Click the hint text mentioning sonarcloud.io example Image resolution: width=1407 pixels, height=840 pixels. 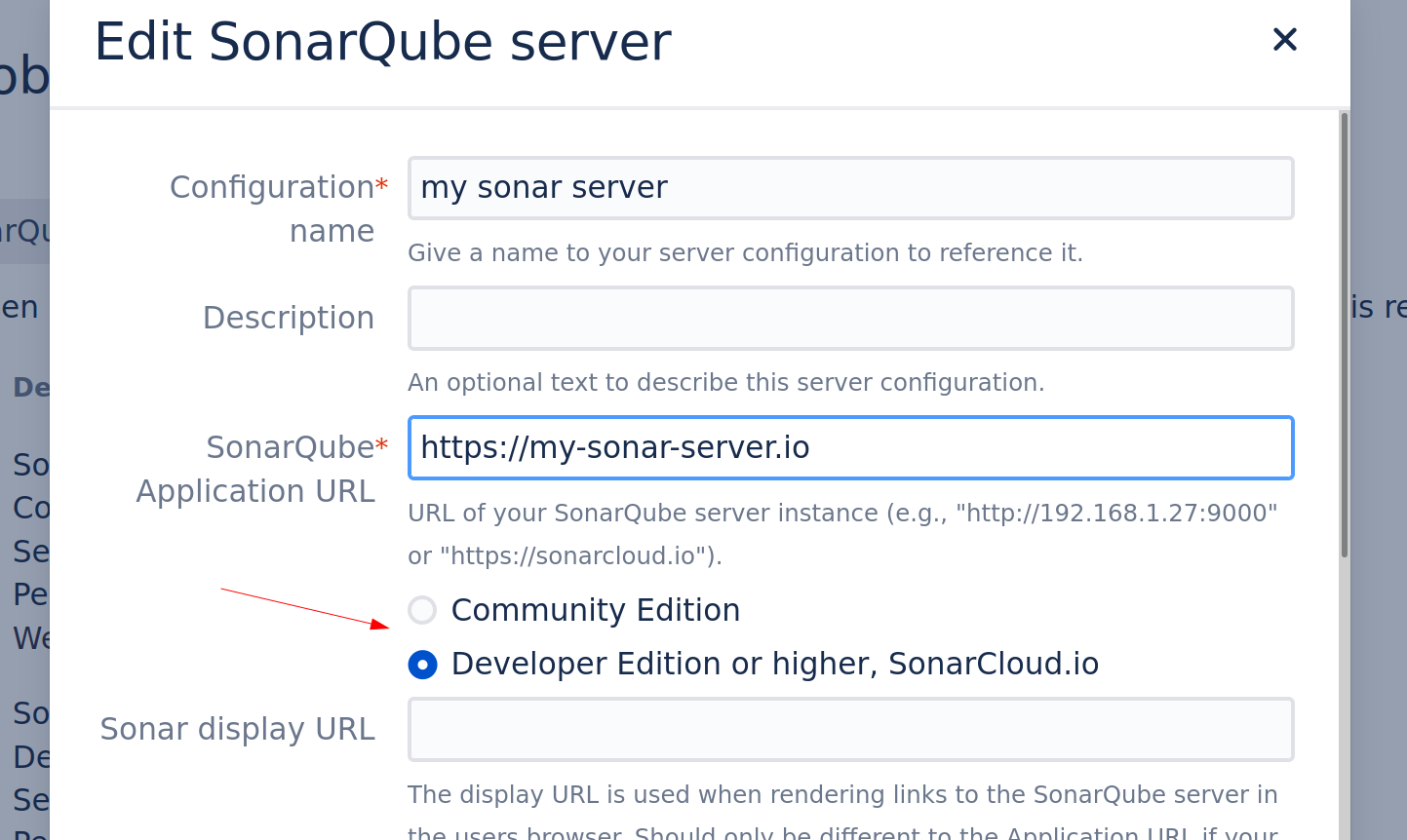(565, 556)
